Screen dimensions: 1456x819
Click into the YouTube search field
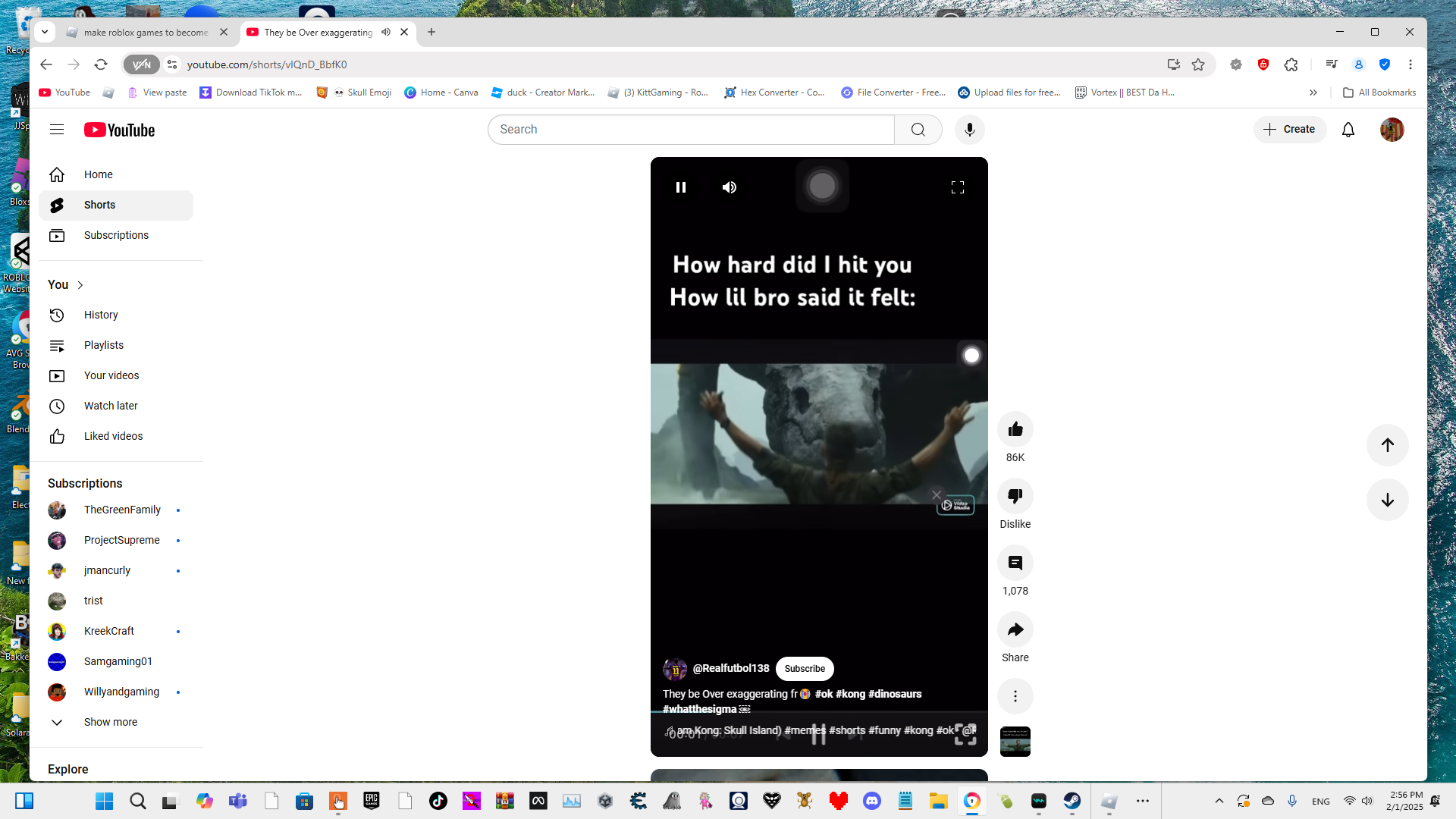[x=690, y=130]
